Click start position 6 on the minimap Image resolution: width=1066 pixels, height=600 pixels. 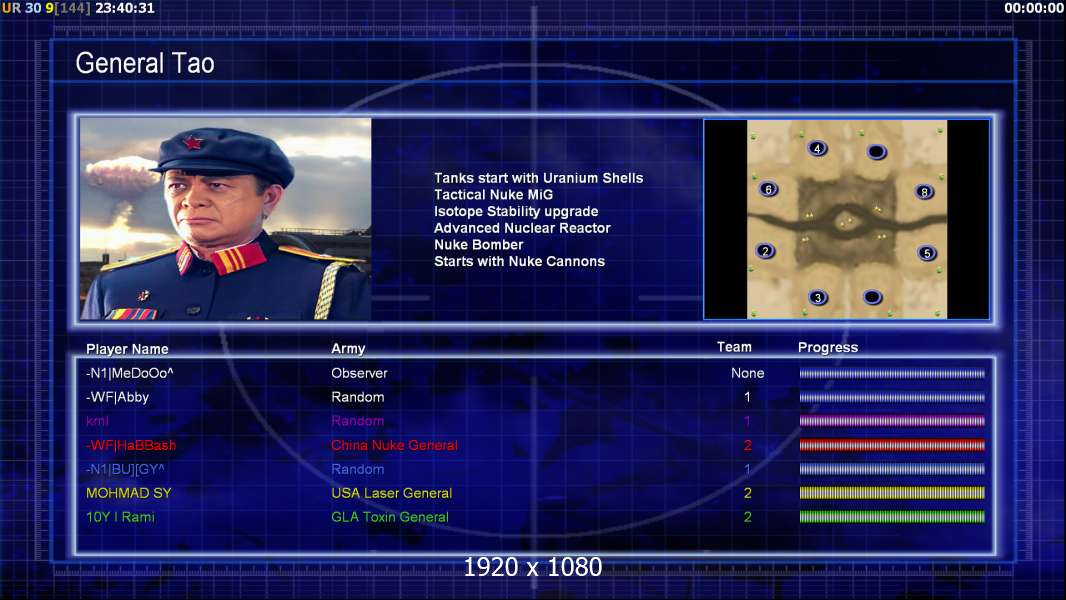point(768,190)
